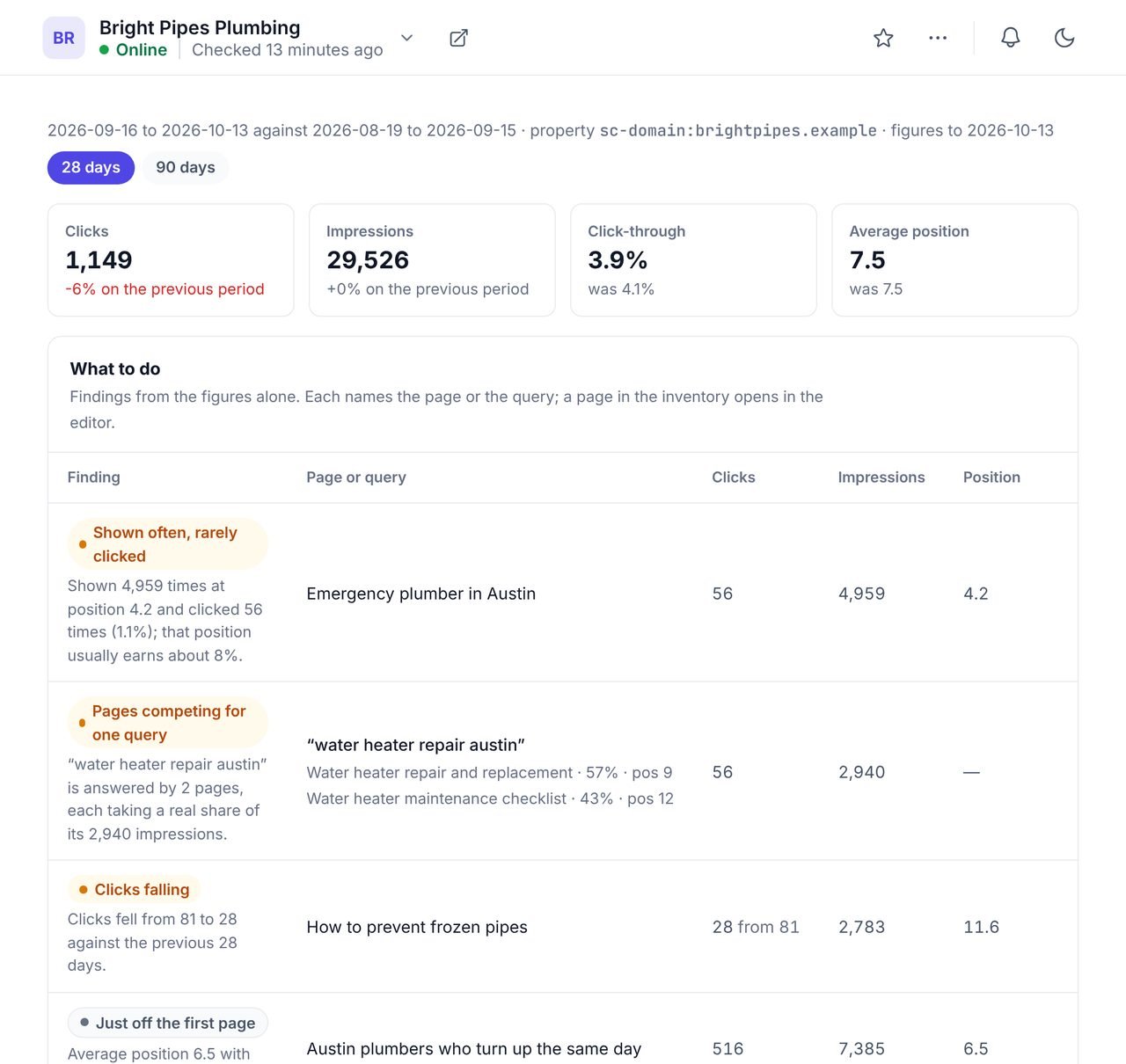Select the "water heater repair austin" query
Screen dimensions: 1126x1064
point(416,745)
